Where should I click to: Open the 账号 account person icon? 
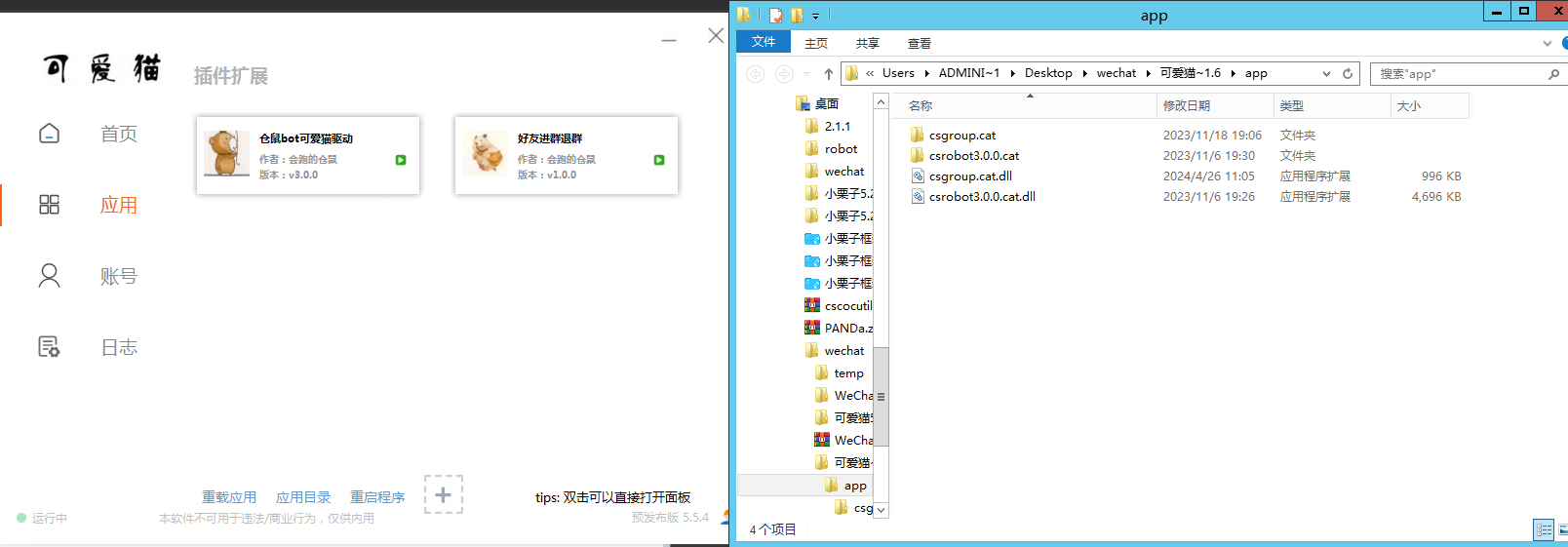49,276
